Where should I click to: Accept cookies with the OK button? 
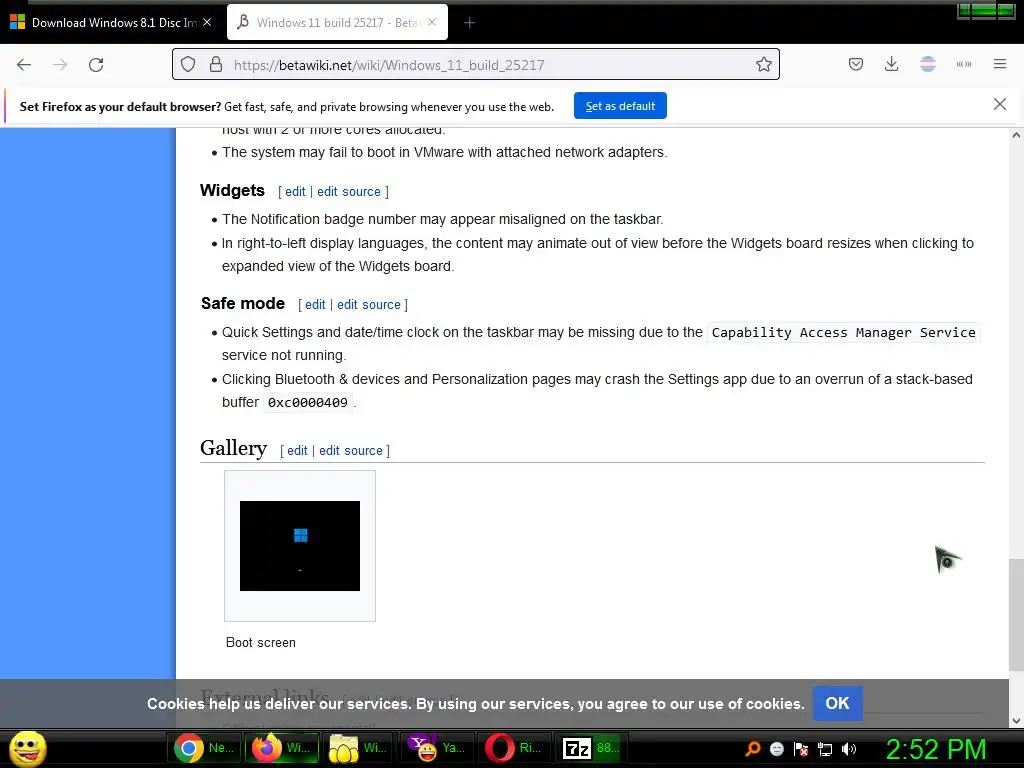point(837,703)
